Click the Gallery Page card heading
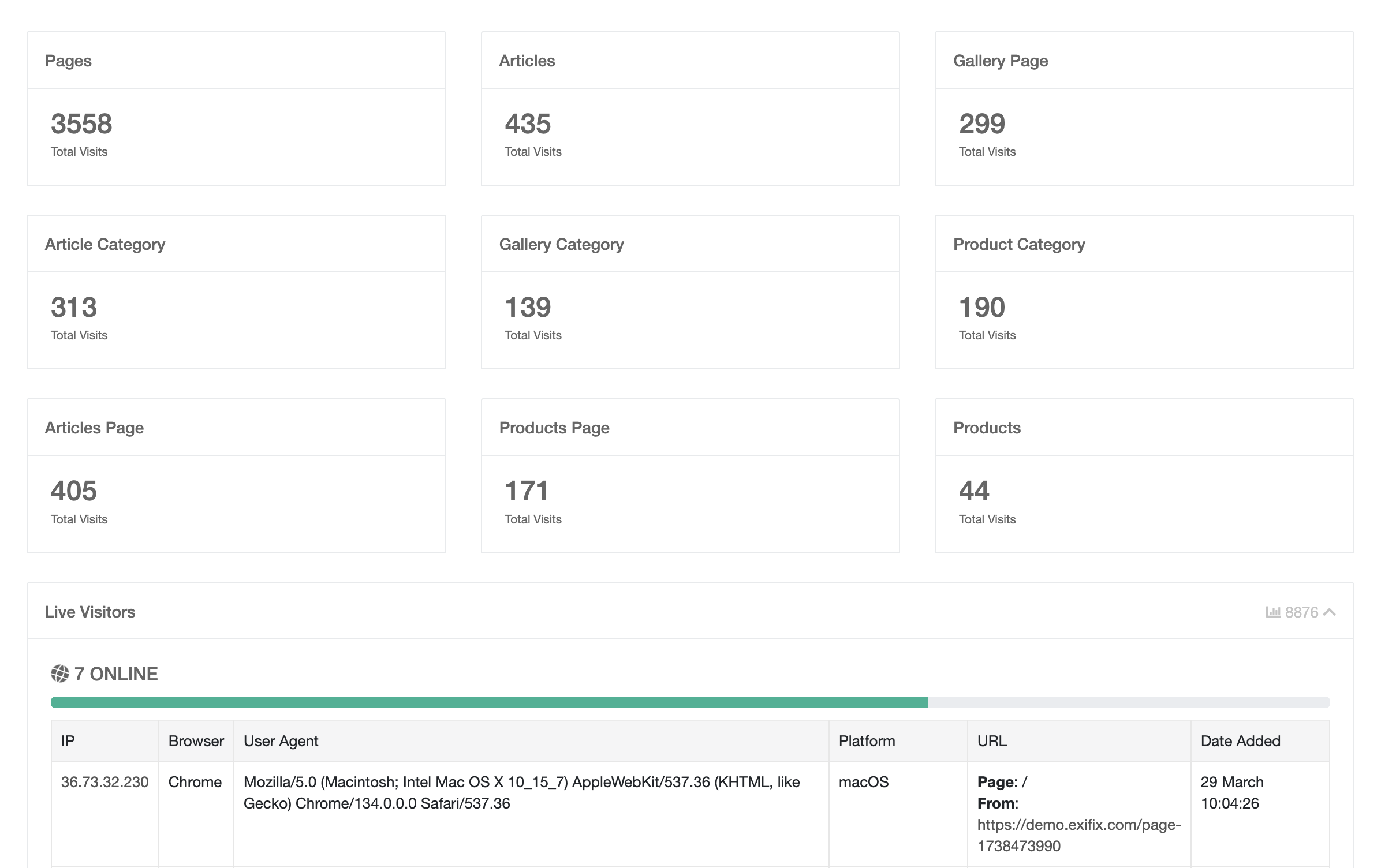This screenshot has height=868, width=1381. 1000,61
